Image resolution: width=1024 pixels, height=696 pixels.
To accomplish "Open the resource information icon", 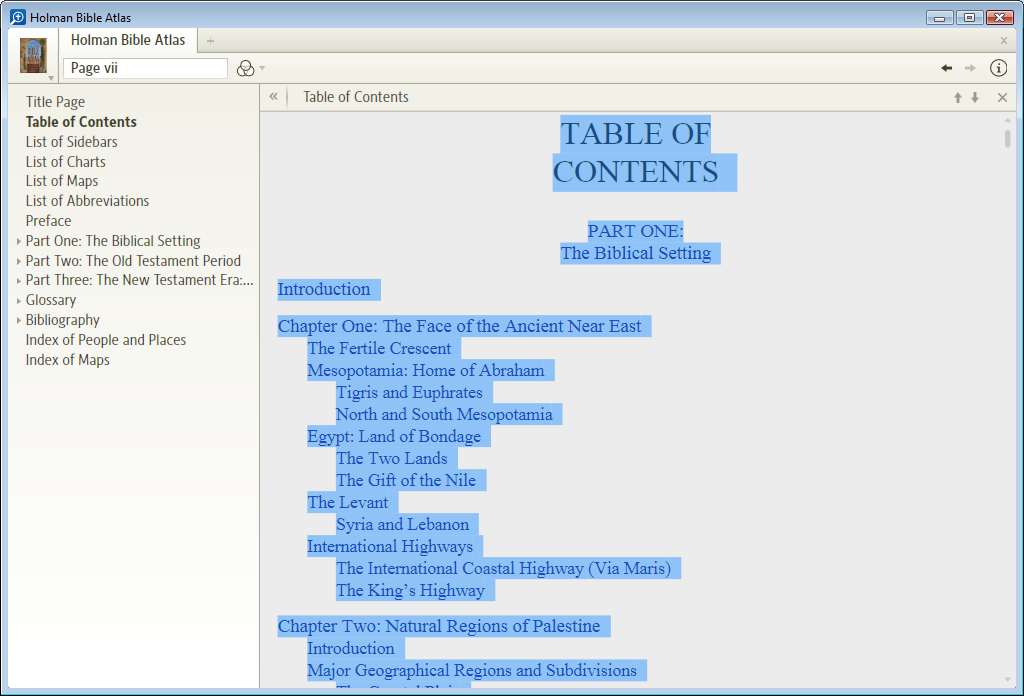I will coord(998,68).
